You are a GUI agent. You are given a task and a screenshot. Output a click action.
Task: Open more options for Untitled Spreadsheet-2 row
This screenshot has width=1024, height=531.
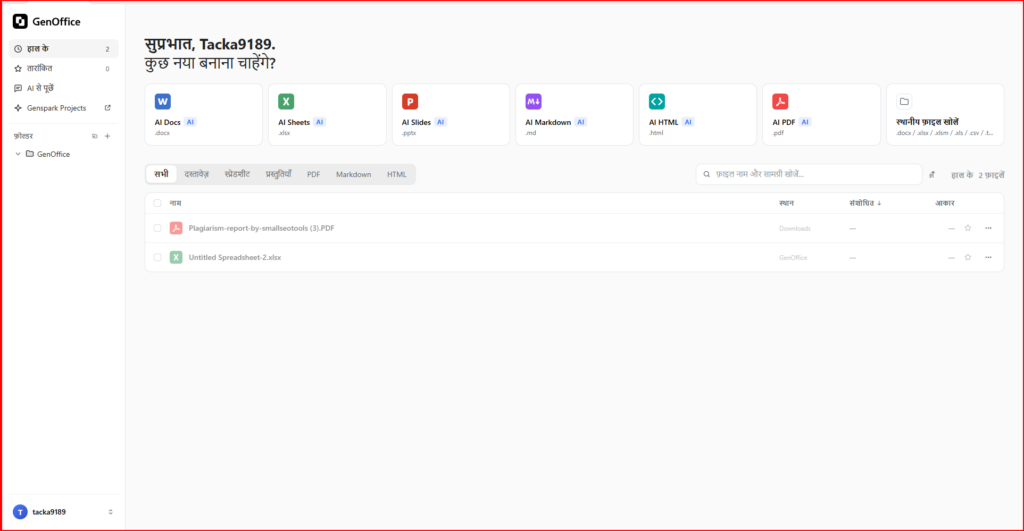click(x=988, y=257)
